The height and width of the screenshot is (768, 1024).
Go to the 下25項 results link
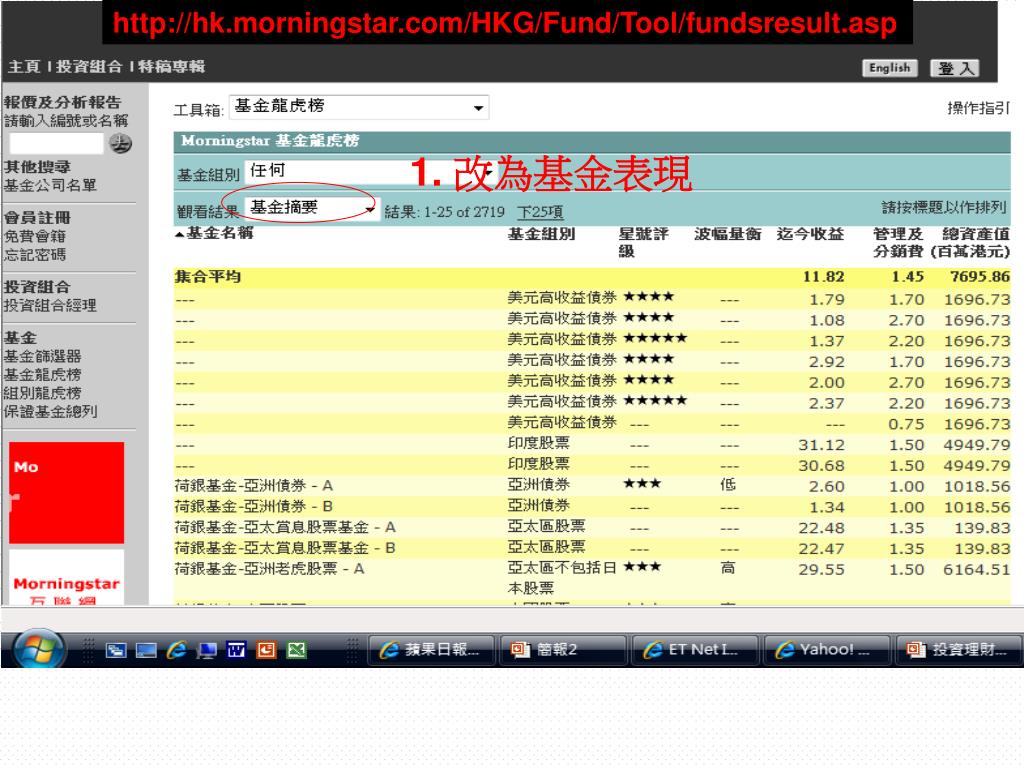[540, 212]
